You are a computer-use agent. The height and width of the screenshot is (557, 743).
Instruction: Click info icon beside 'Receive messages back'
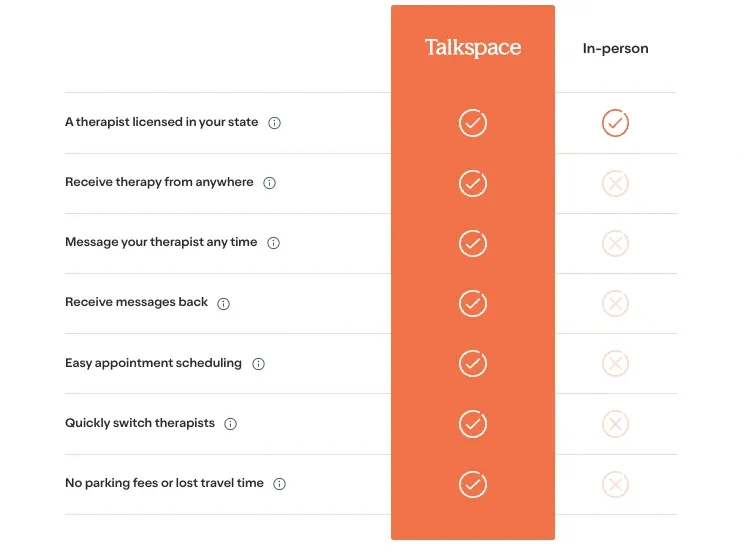223,303
